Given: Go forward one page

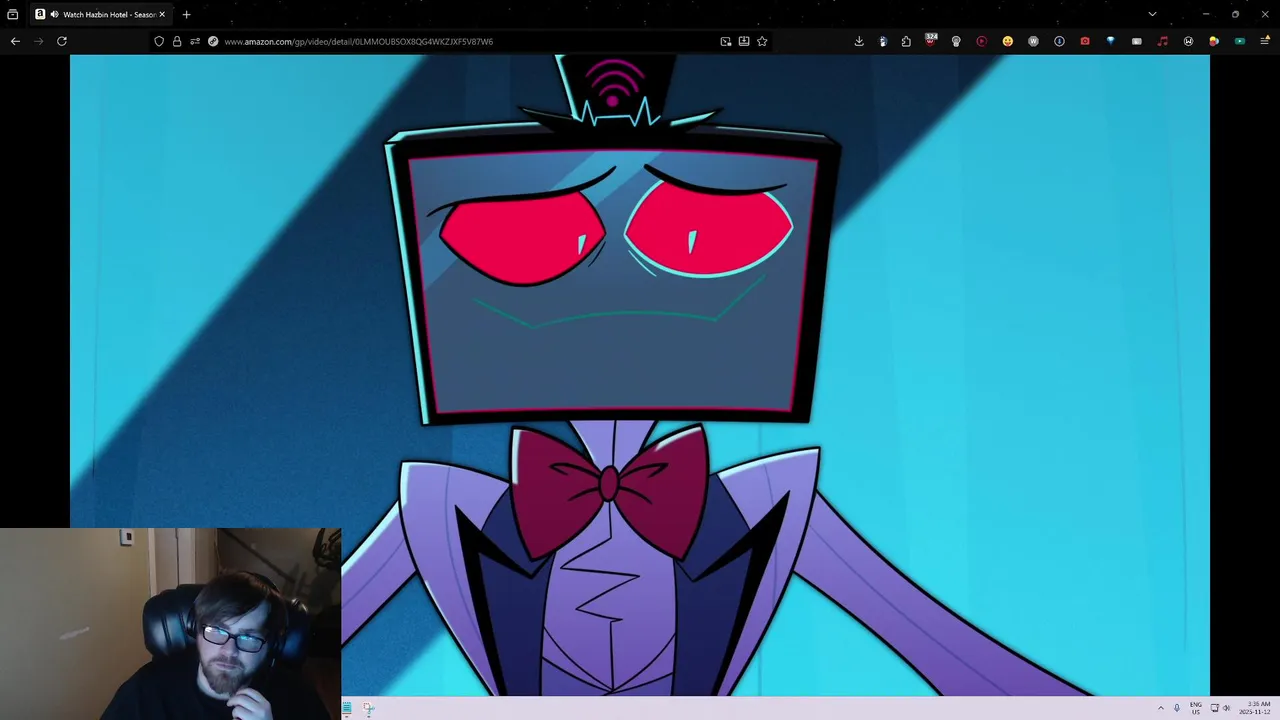Looking at the screenshot, I should (39, 41).
